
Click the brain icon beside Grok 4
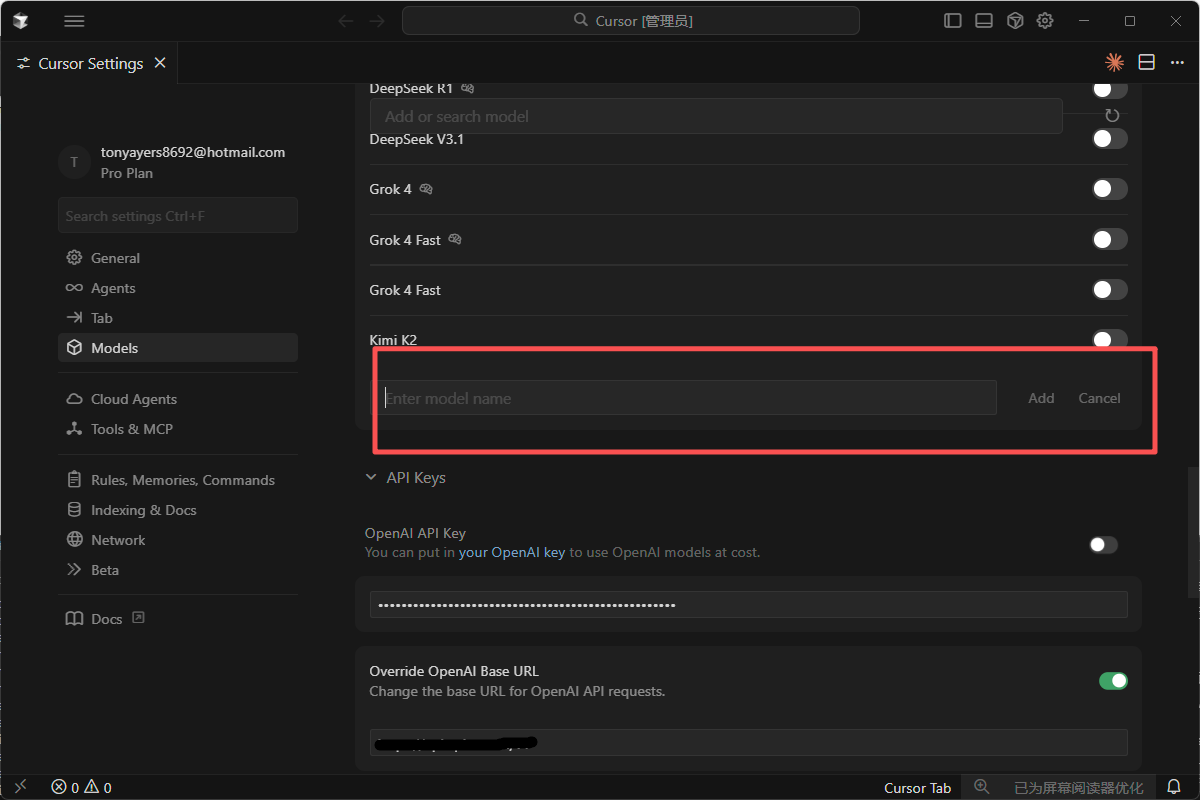pyautogui.click(x=426, y=189)
